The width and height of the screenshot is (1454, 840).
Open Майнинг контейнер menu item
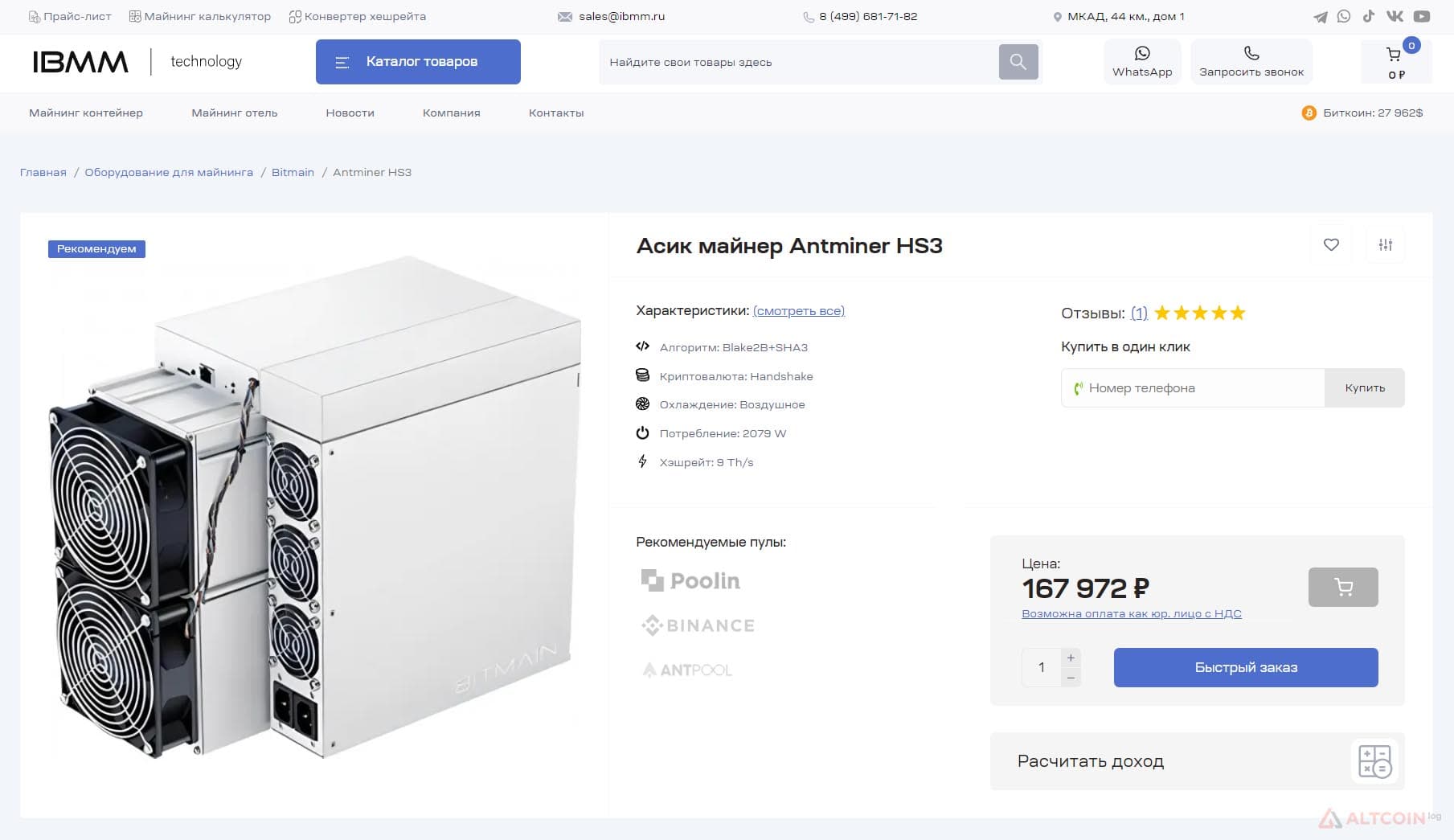(x=86, y=113)
